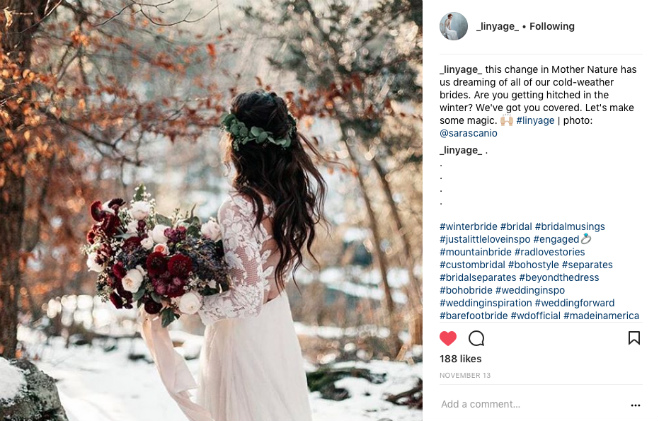The height and width of the screenshot is (421, 659).
Task: Open the #bohostyle hashtag
Action: pos(533,265)
